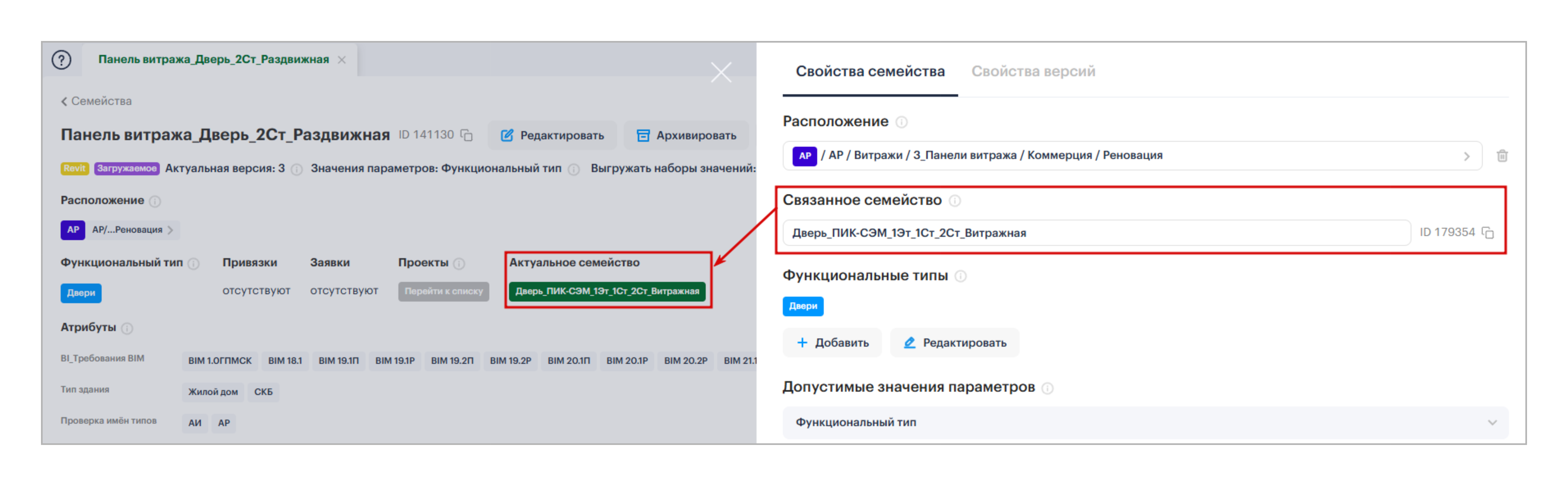Click info icon beside Функциональные типы
1568x486 pixels.
pos(961,276)
